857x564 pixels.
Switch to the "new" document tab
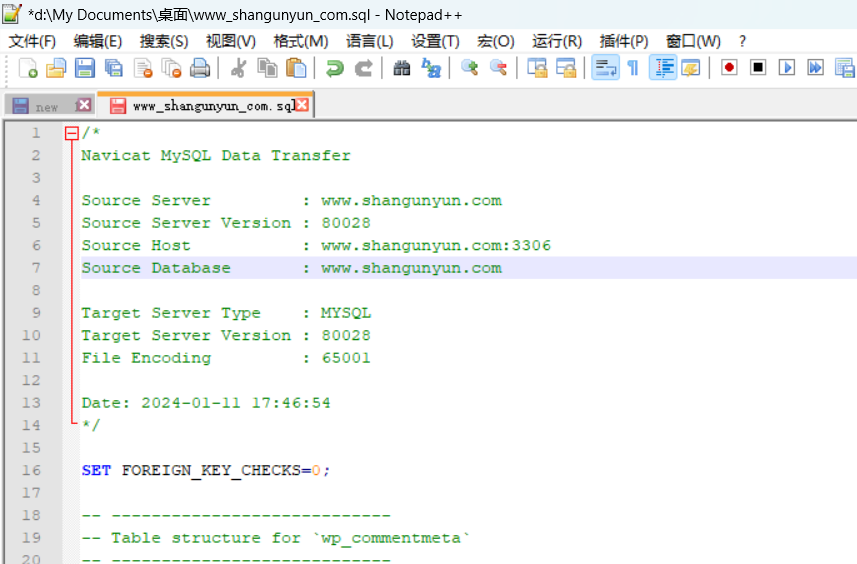(47, 106)
